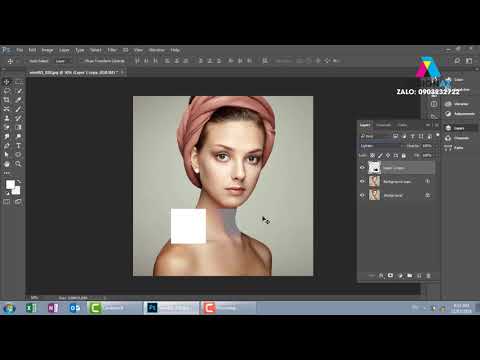Open Paths in the collapsed panel dock
The image size is (480, 360).
454,148
